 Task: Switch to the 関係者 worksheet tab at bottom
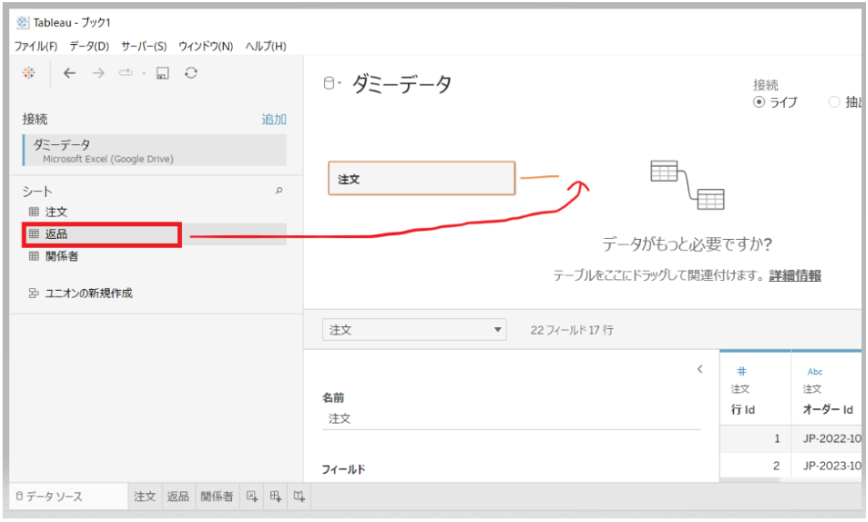click(216, 497)
